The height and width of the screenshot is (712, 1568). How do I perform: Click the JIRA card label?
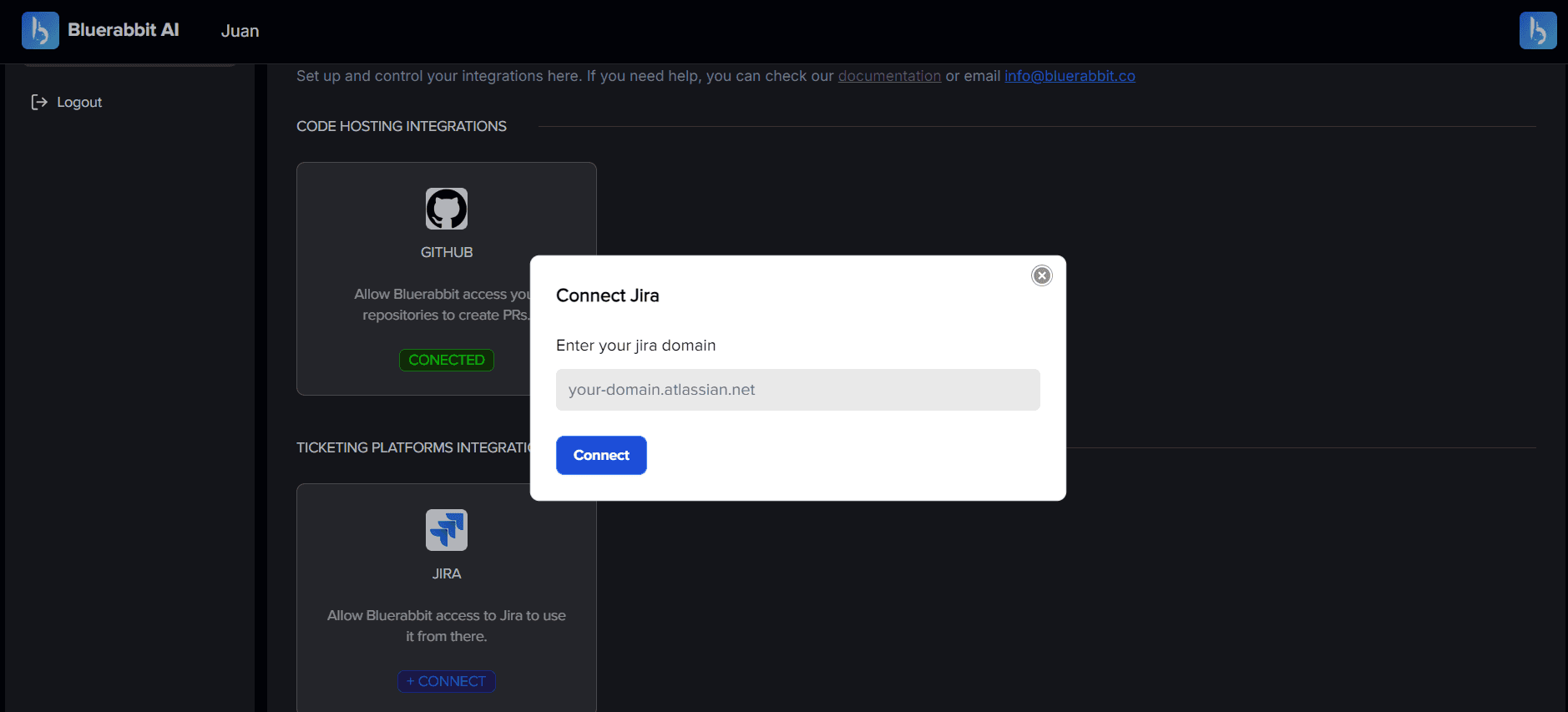447,573
